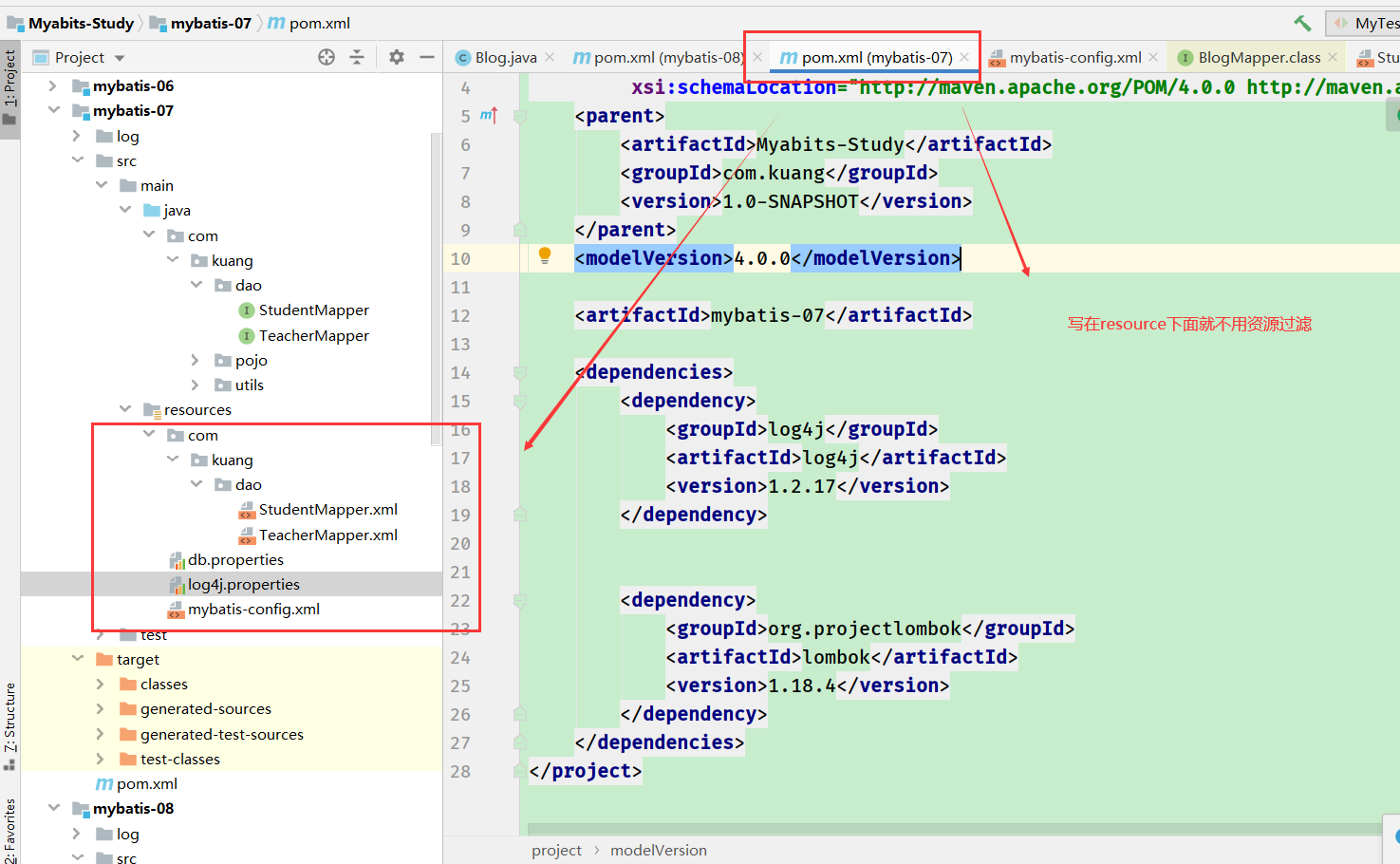Select TeacherMapper interface in java dao
Viewport: 1400px width, 864px height.
313,335
